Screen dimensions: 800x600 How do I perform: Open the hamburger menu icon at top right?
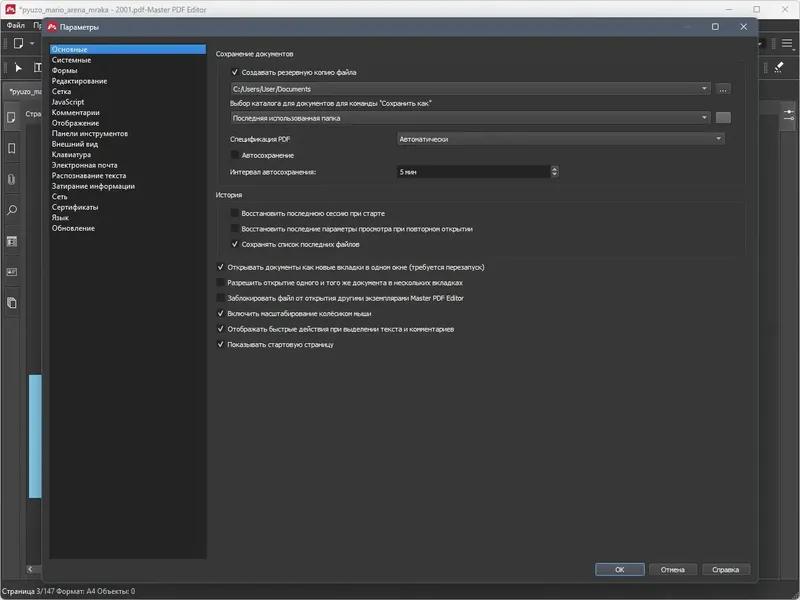pos(787,44)
